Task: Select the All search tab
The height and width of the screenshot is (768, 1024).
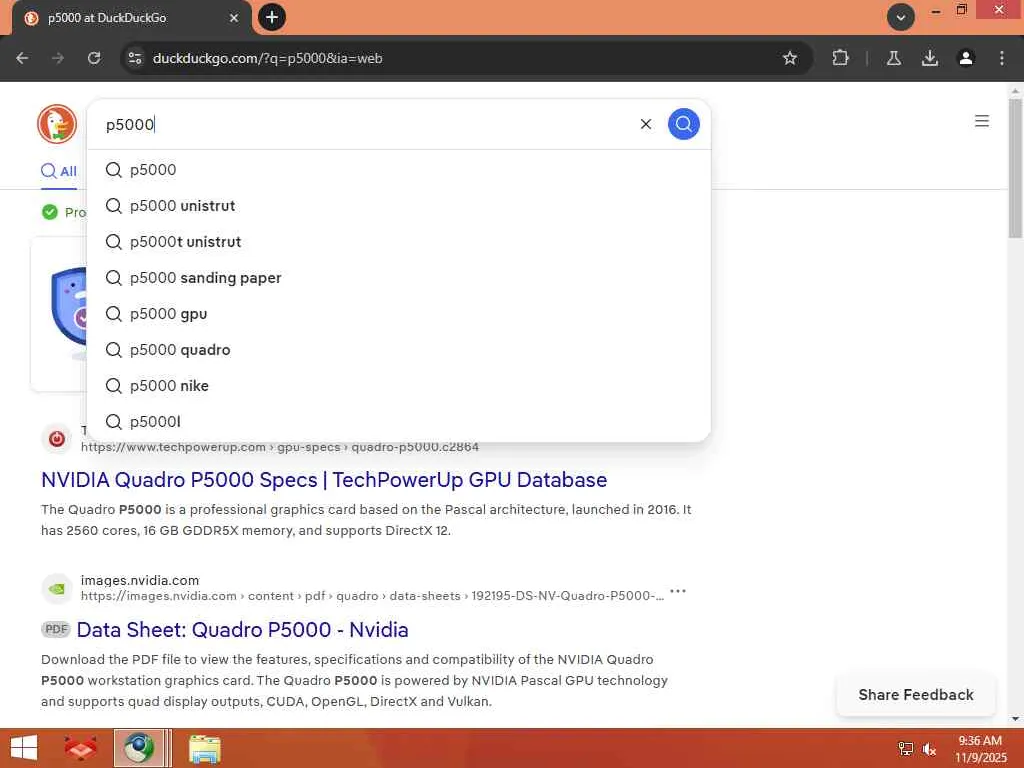Action: pyautogui.click(x=59, y=171)
